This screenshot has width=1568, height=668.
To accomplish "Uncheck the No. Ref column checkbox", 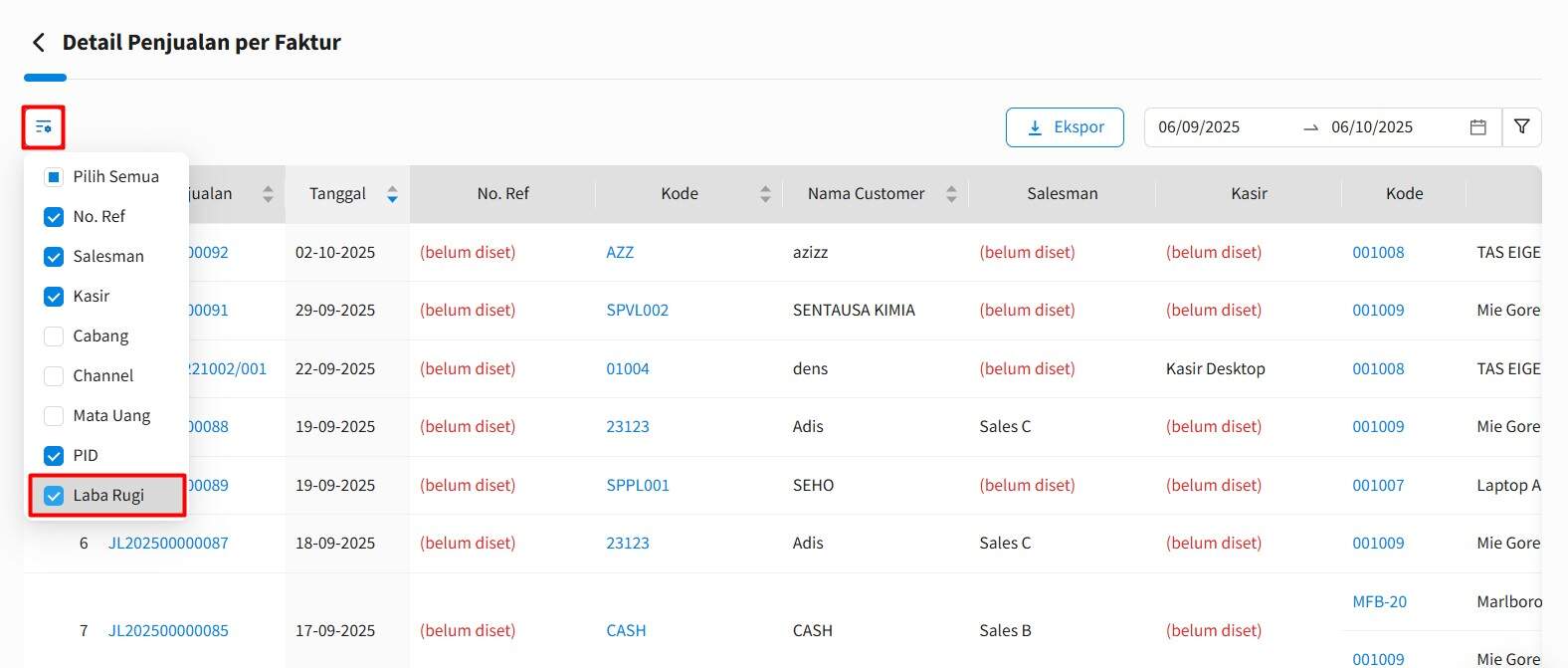I will tap(54, 217).
